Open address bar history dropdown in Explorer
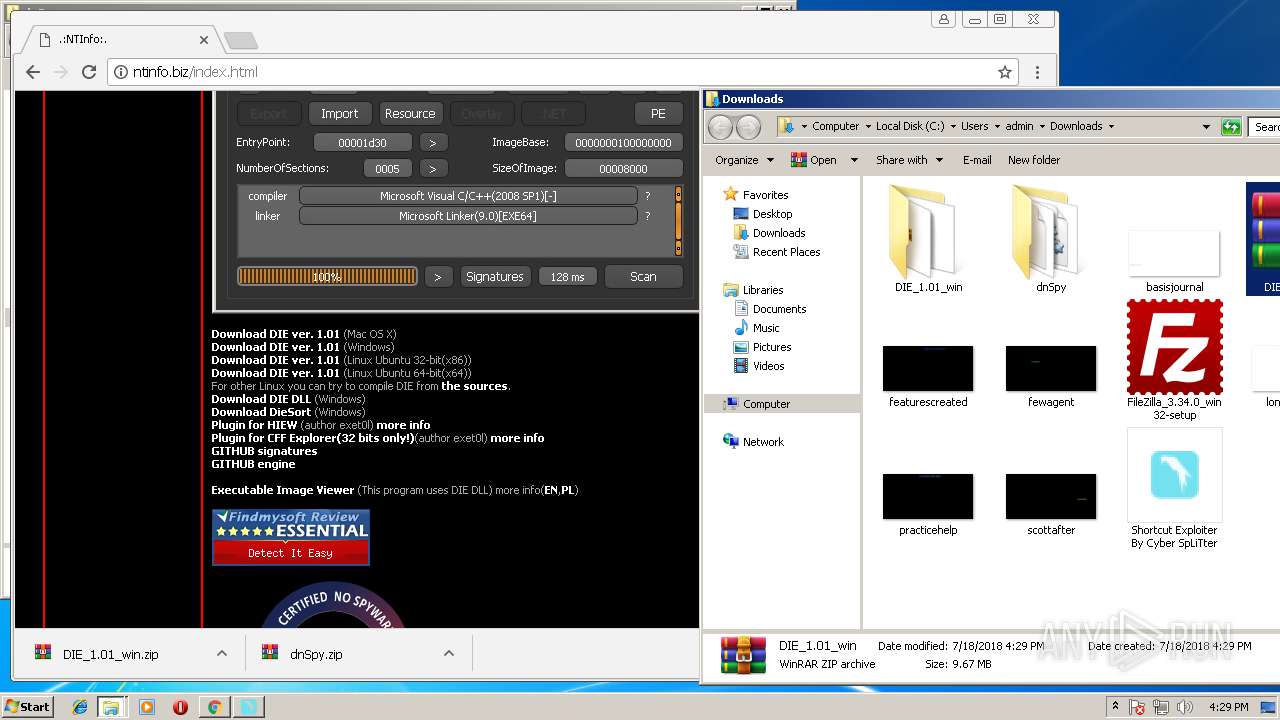 tap(1206, 127)
